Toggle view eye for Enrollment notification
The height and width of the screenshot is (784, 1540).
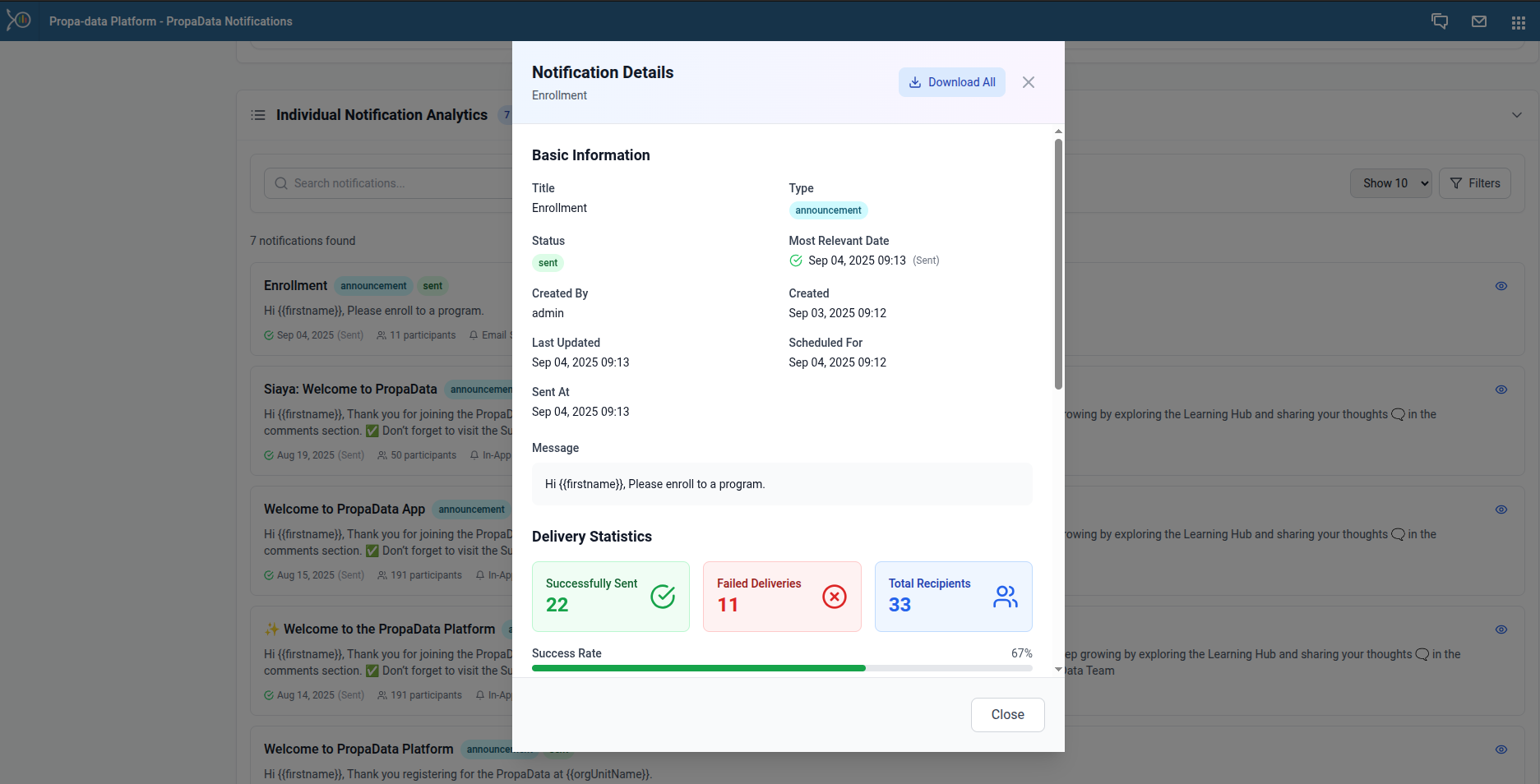[x=1501, y=286]
